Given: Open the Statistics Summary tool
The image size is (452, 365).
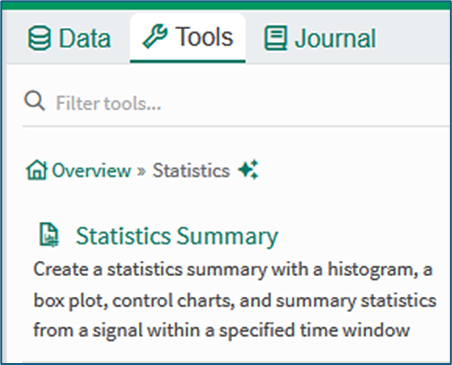Looking at the screenshot, I should coord(177,236).
